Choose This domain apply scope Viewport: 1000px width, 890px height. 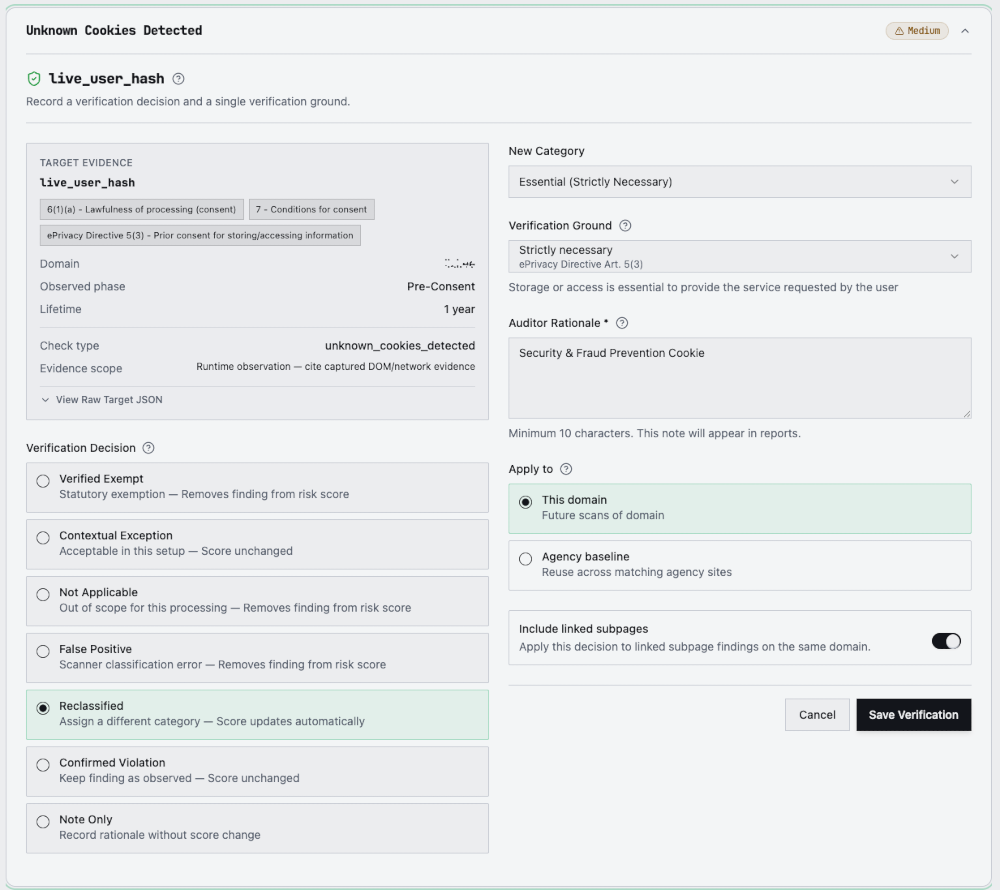[740, 508]
